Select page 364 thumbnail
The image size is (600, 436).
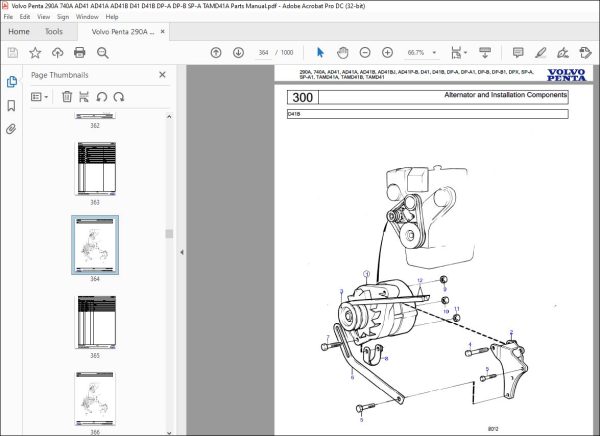[x=95, y=245]
